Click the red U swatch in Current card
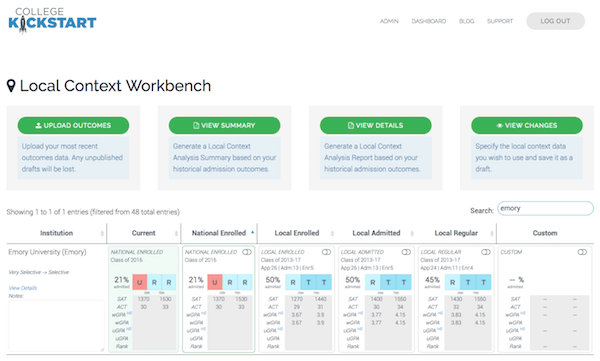Viewport: 600px width, 361px height. click(x=140, y=282)
